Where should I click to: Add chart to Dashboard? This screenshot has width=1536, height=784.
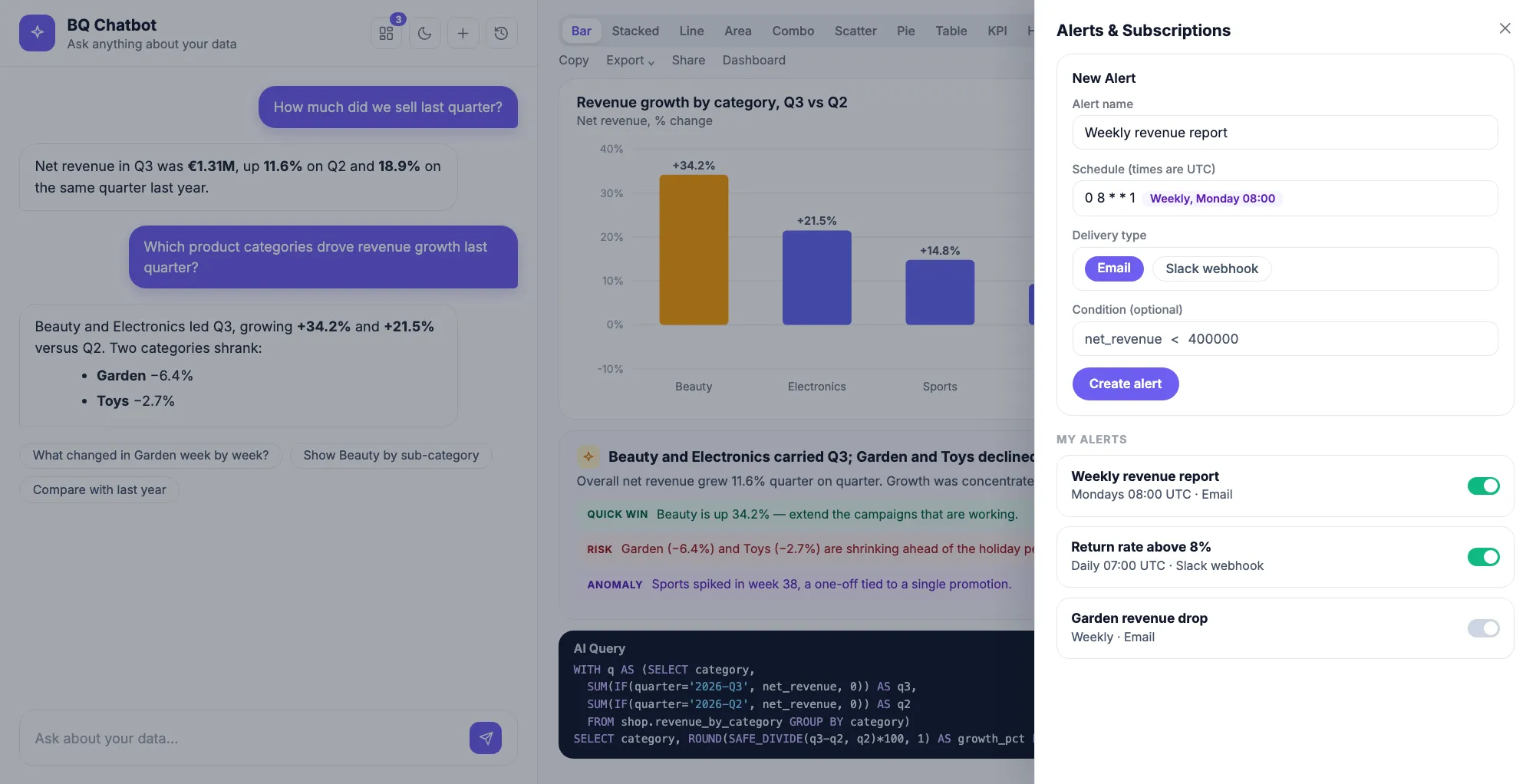click(754, 60)
